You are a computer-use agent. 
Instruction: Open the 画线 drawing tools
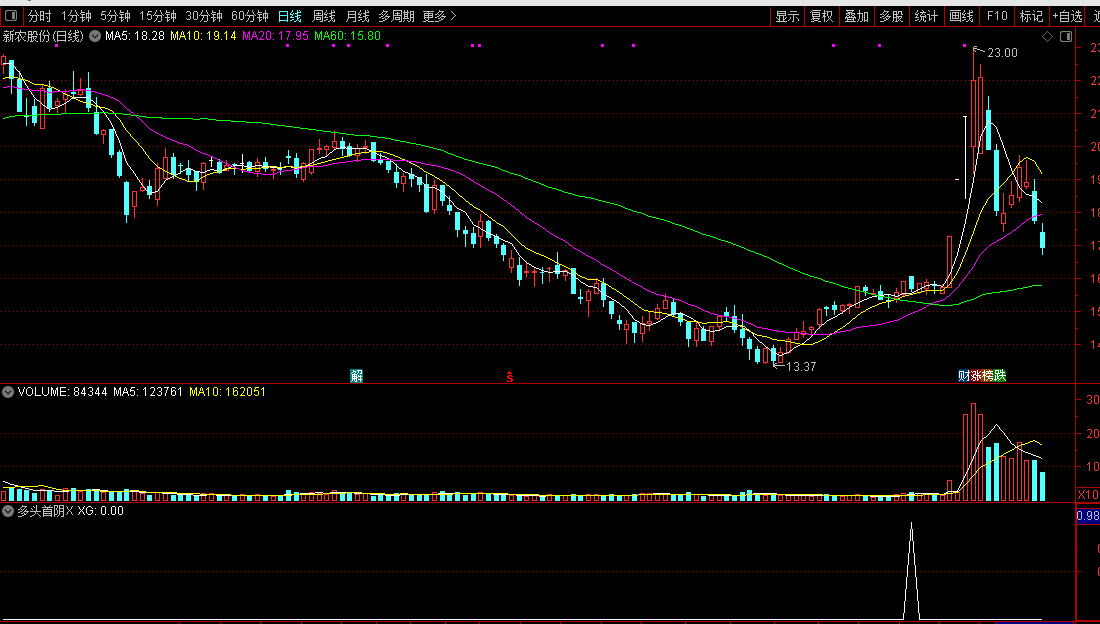pyautogui.click(x=961, y=15)
